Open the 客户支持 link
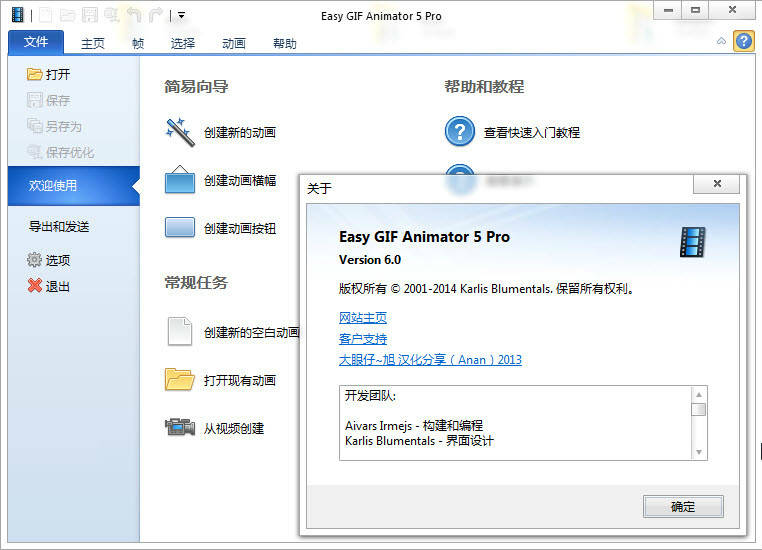The height and width of the screenshot is (550, 762). click(363, 339)
